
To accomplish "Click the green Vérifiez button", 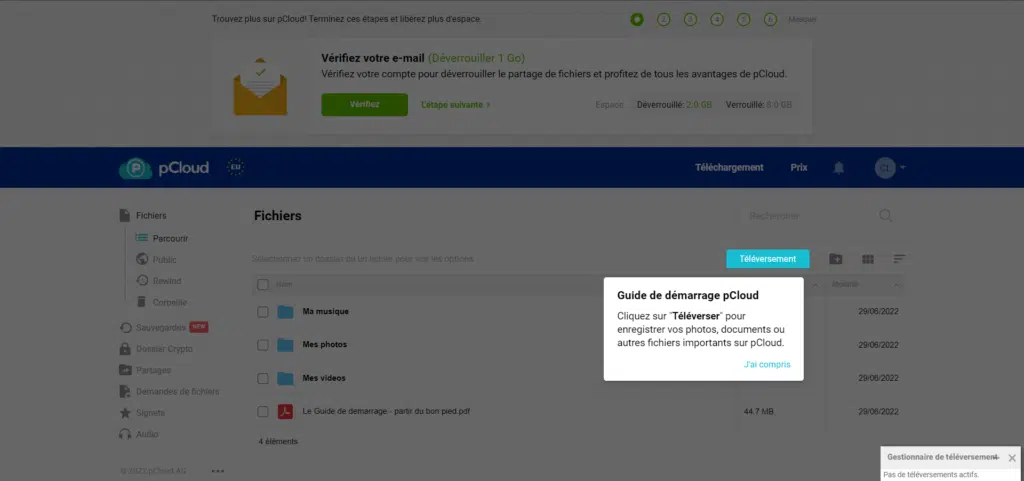I will [x=364, y=104].
